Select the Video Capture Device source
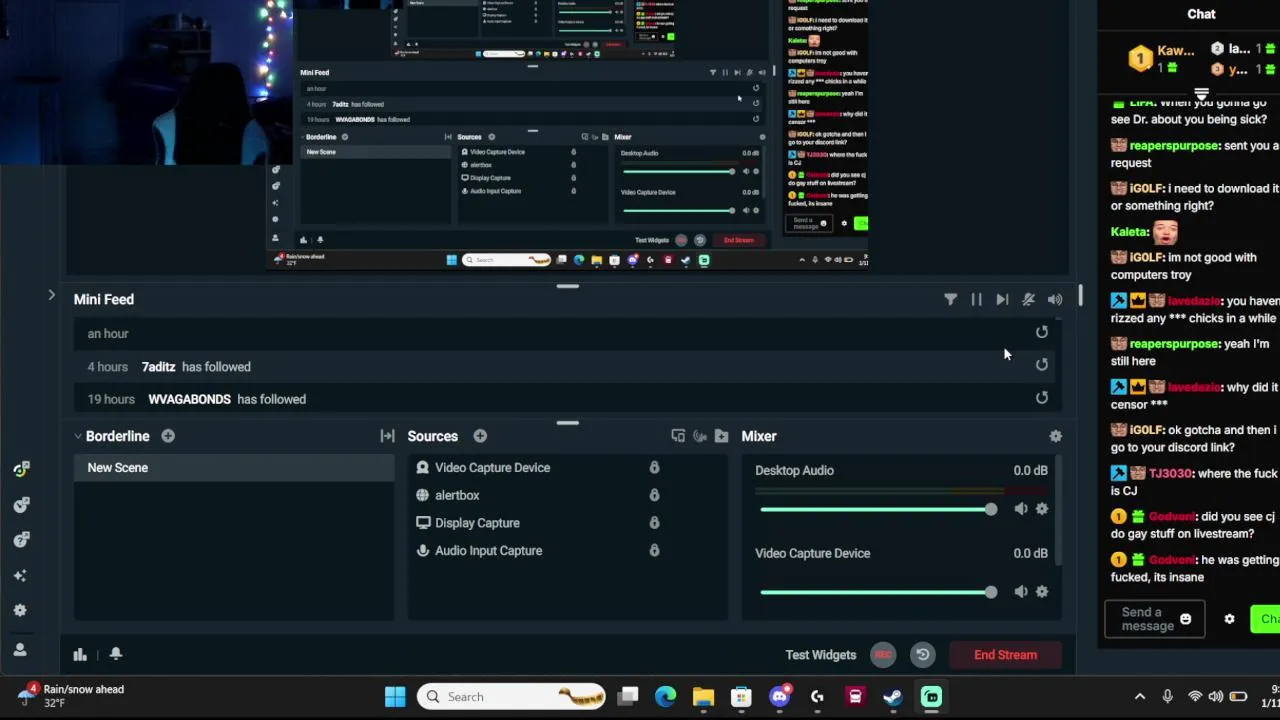The height and width of the screenshot is (720, 1280). click(492, 468)
